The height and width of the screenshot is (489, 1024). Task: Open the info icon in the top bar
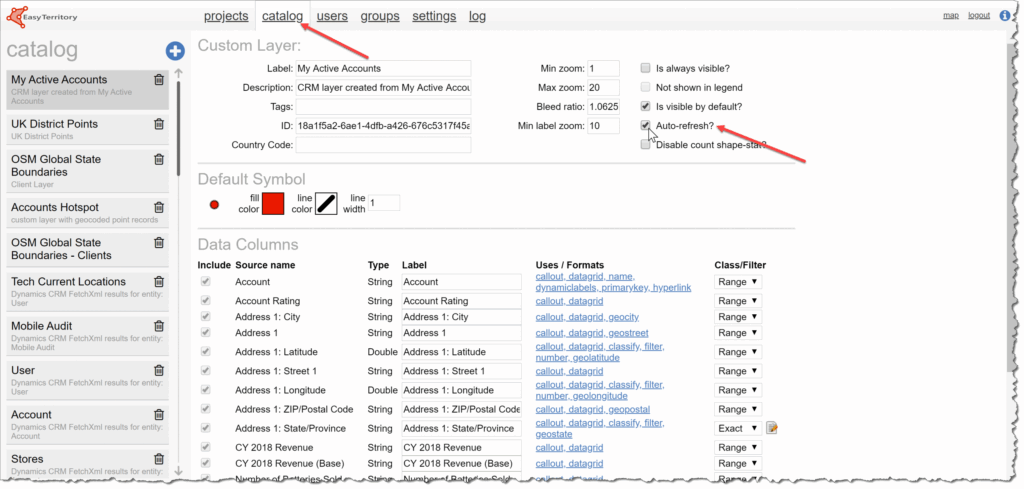(x=1006, y=16)
